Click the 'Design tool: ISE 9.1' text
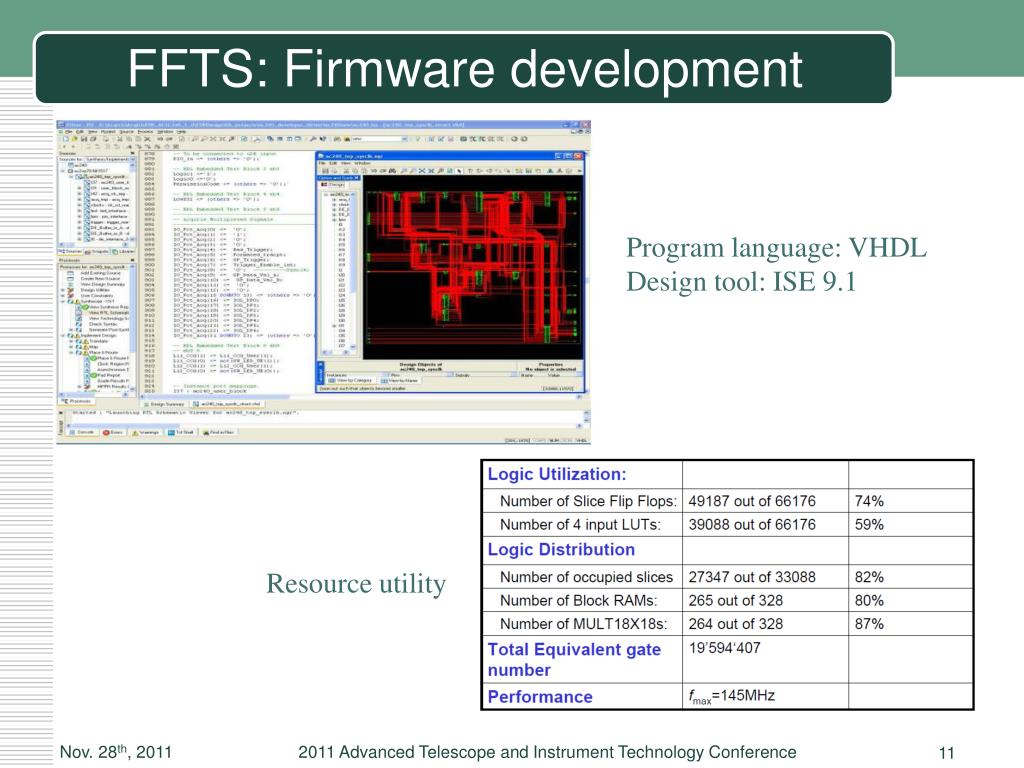 pyautogui.click(x=741, y=282)
